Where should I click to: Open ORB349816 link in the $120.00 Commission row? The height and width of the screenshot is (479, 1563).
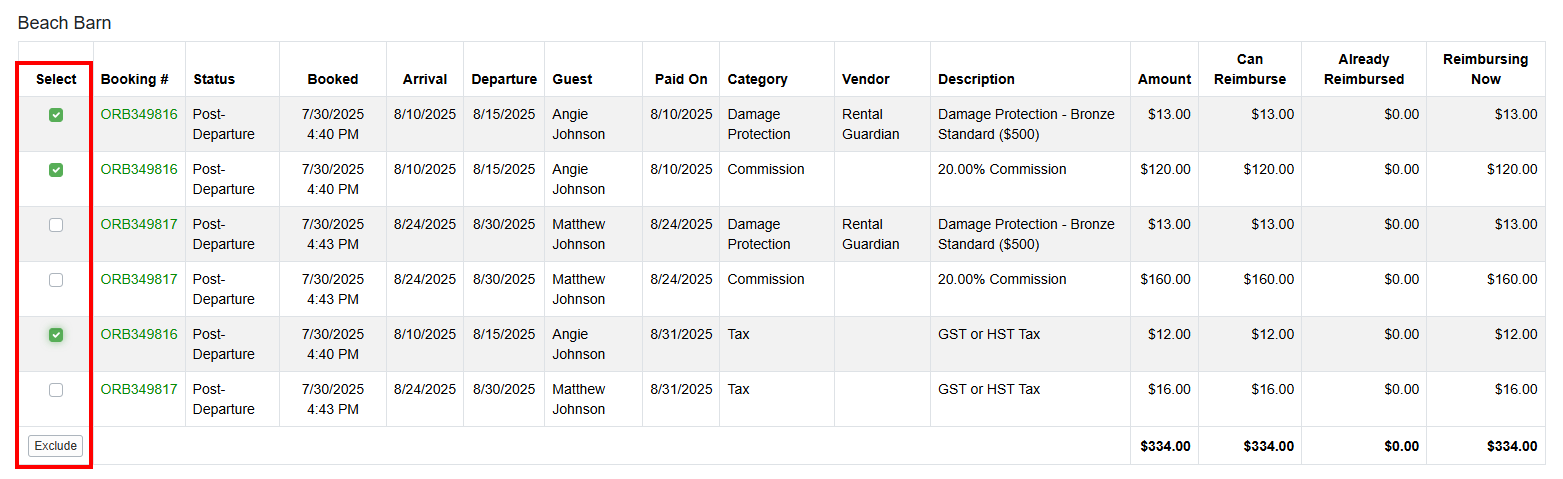(139, 170)
